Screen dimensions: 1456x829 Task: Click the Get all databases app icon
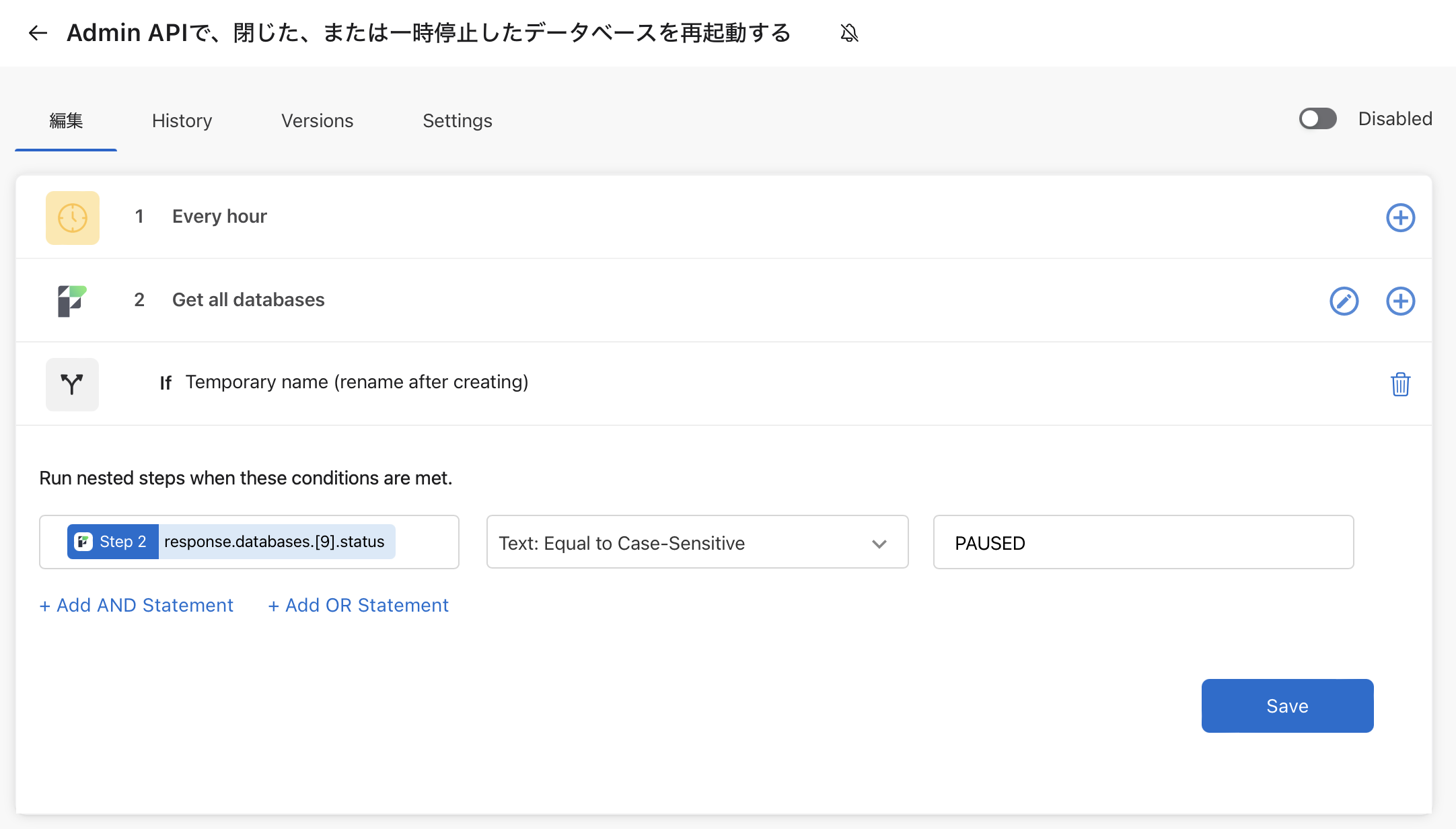point(72,301)
